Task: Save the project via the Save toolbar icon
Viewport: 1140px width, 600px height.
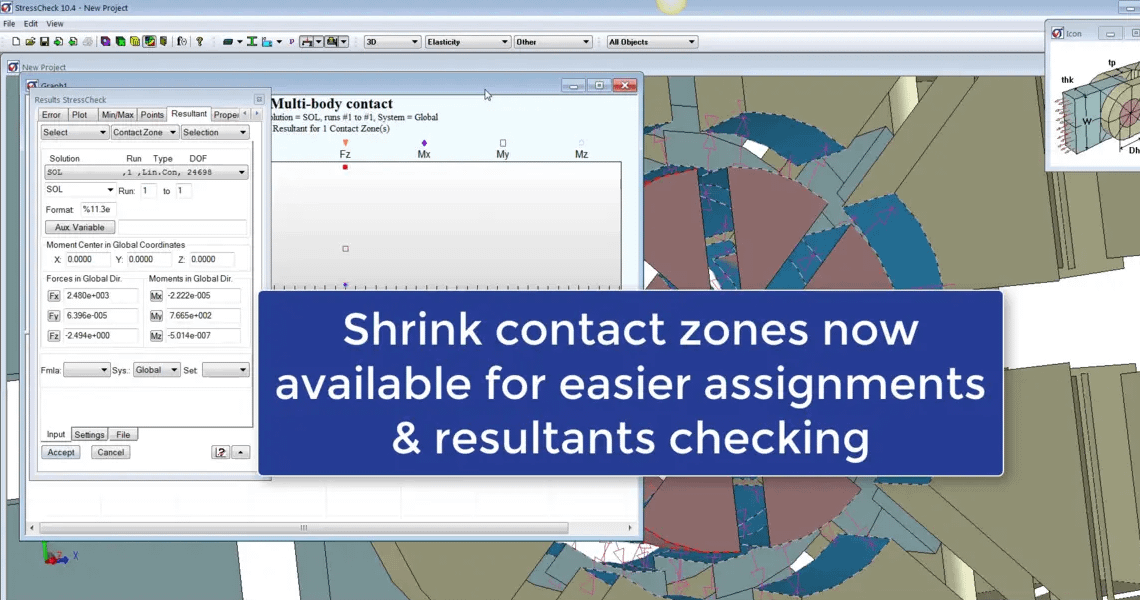Action: coord(43,41)
